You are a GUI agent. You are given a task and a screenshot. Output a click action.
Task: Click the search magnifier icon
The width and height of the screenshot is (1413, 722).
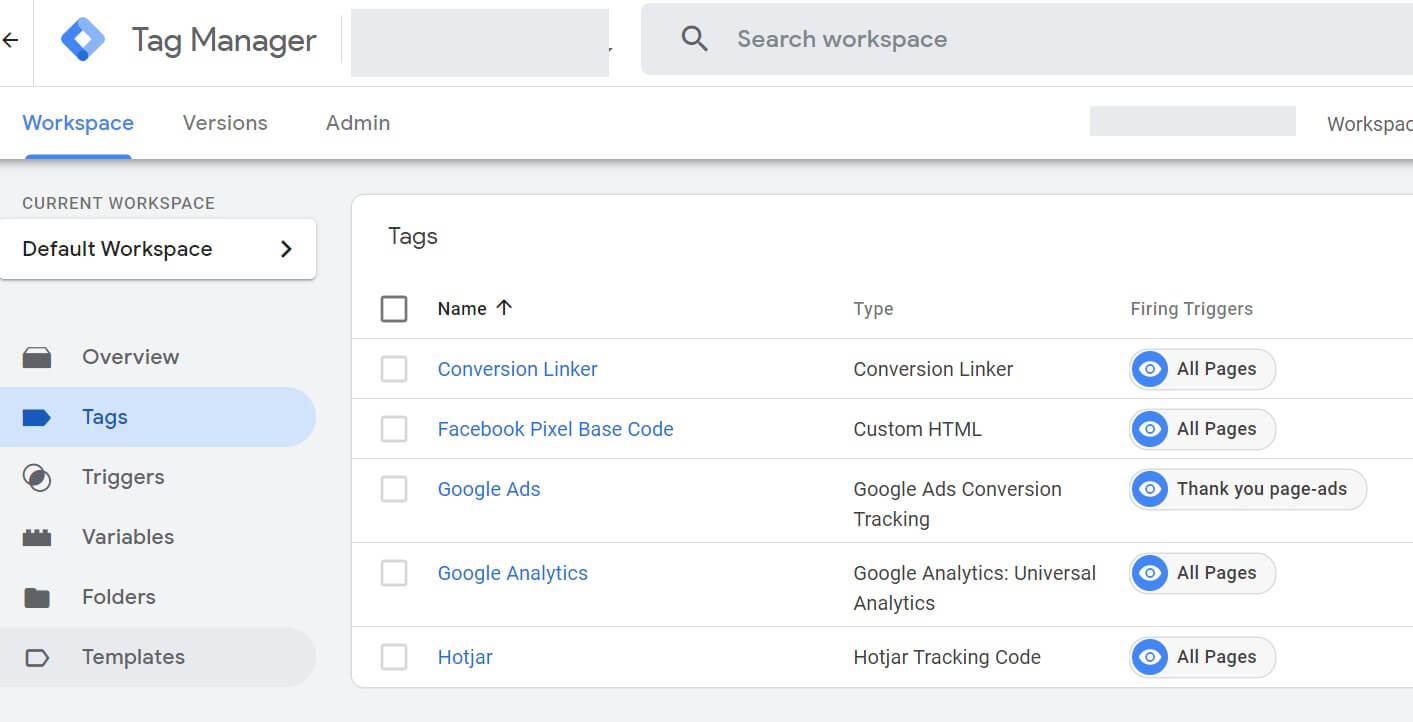(694, 39)
